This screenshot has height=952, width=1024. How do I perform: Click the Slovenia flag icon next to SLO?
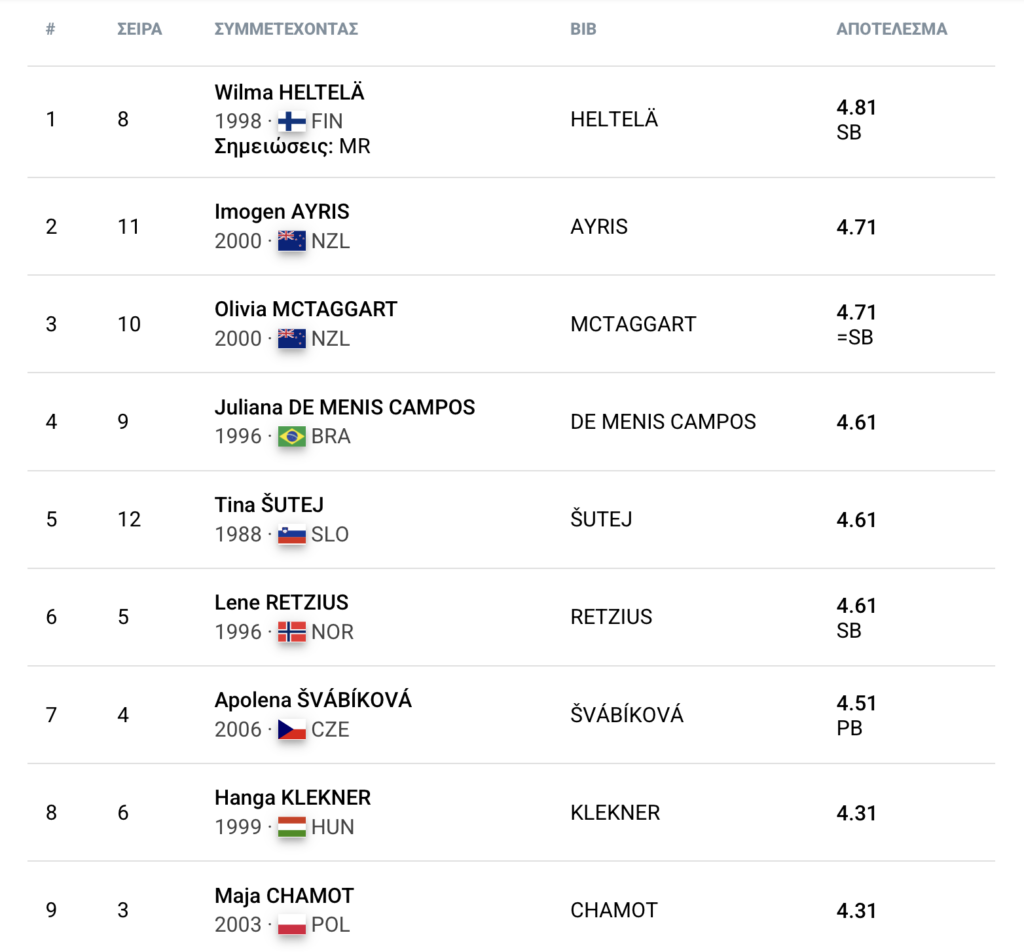click(291, 534)
